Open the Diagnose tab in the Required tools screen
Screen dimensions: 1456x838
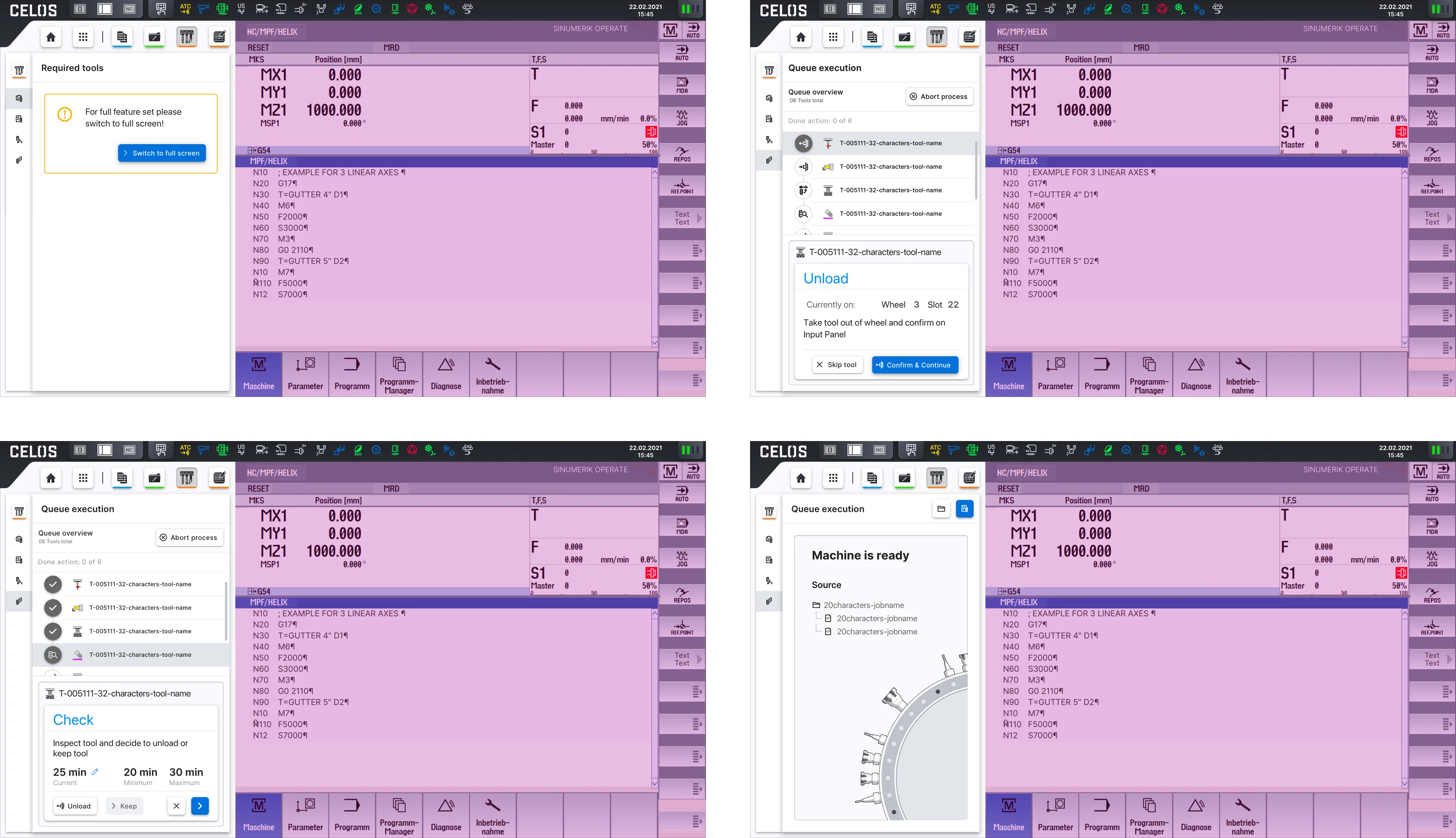[446, 375]
